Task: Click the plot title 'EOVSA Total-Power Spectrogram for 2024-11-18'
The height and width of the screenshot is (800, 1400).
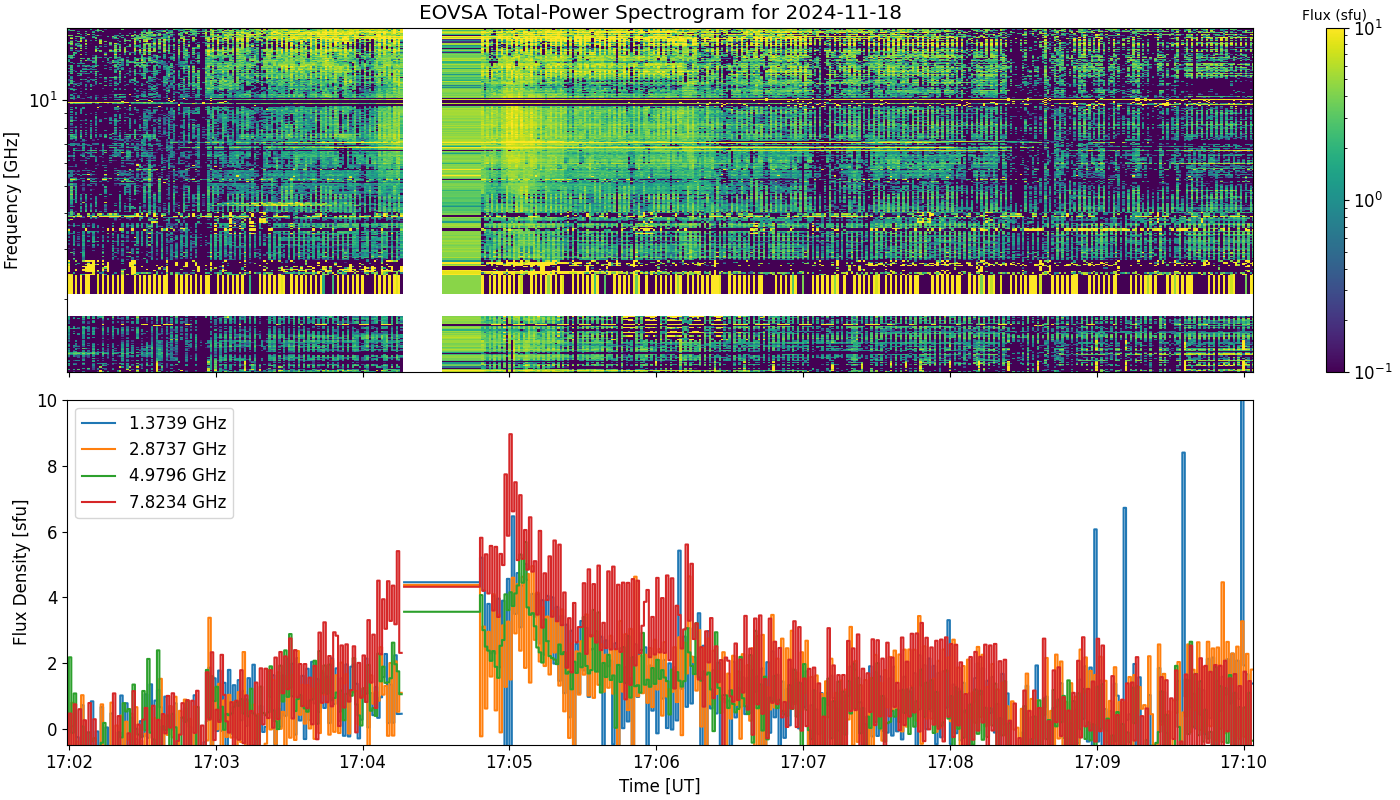Action: [x=660, y=13]
